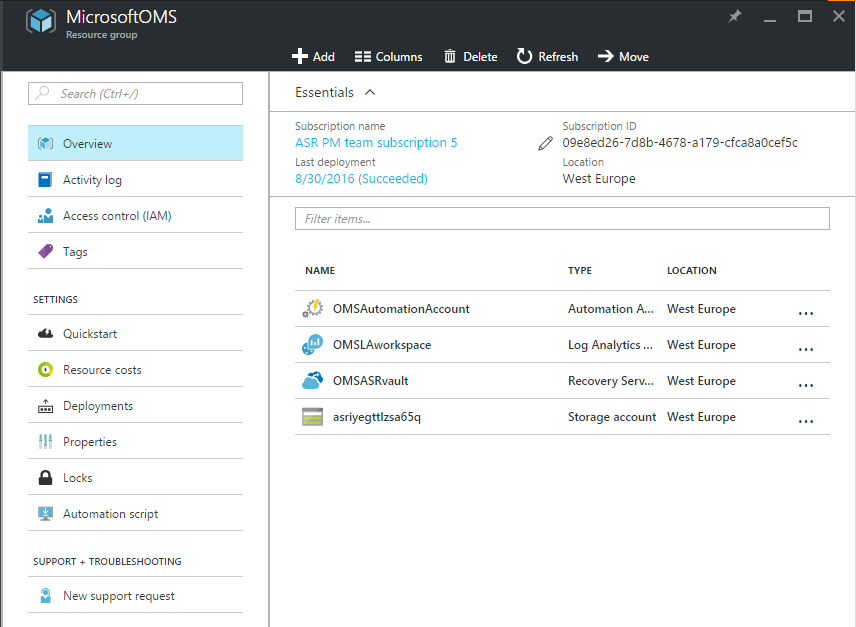Click West Europe in OMSASRvault row
856x627 pixels.
click(701, 381)
